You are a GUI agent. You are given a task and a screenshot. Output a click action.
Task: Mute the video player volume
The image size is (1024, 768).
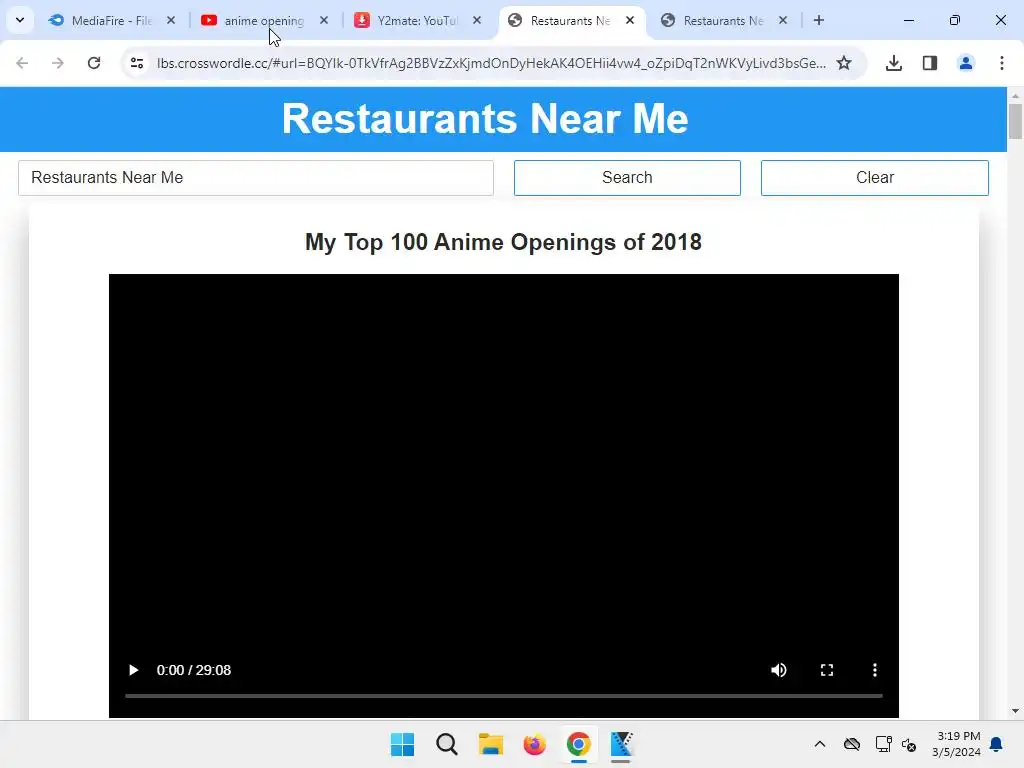778,670
